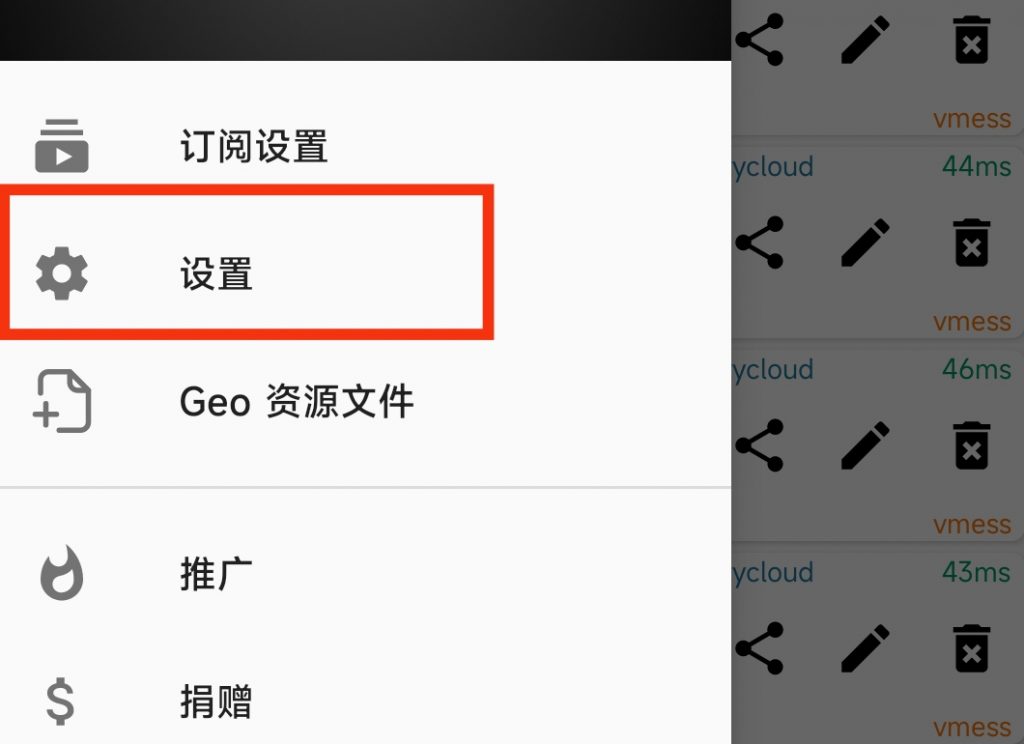Image resolution: width=1024 pixels, height=744 pixels.
Task: Click the add-file icon beside Geo 资源文件
Action: tap(61, 401)
